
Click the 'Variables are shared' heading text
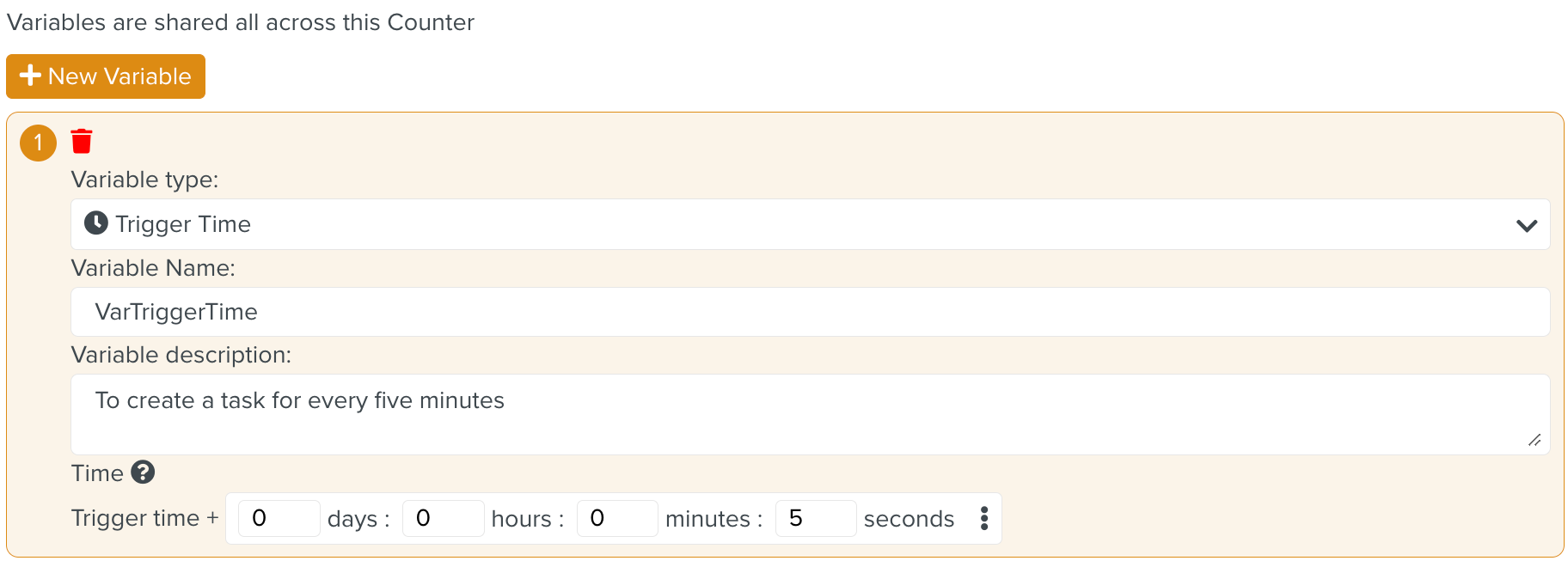(240, 22)
